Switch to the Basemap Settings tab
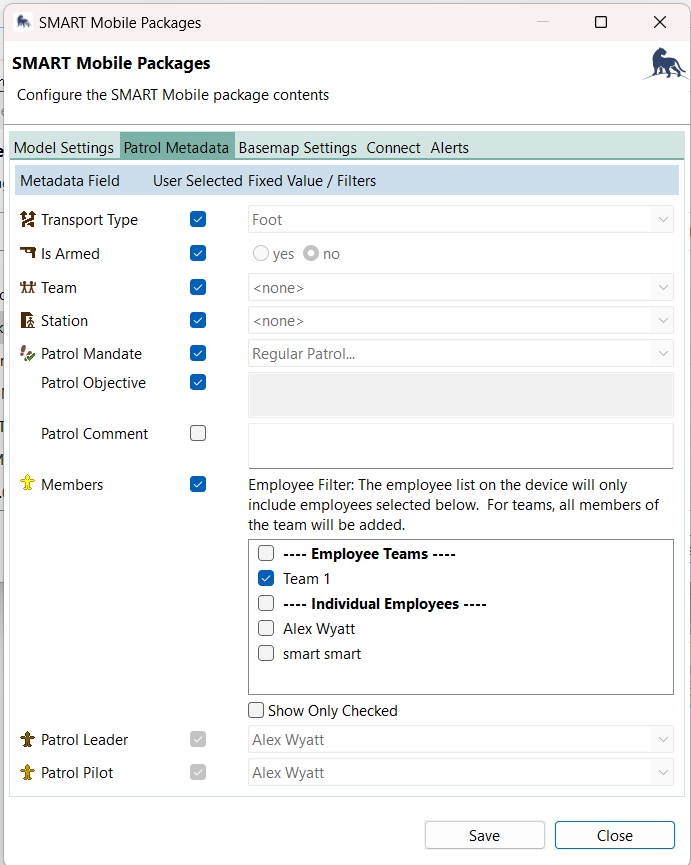 click(296, 147)
